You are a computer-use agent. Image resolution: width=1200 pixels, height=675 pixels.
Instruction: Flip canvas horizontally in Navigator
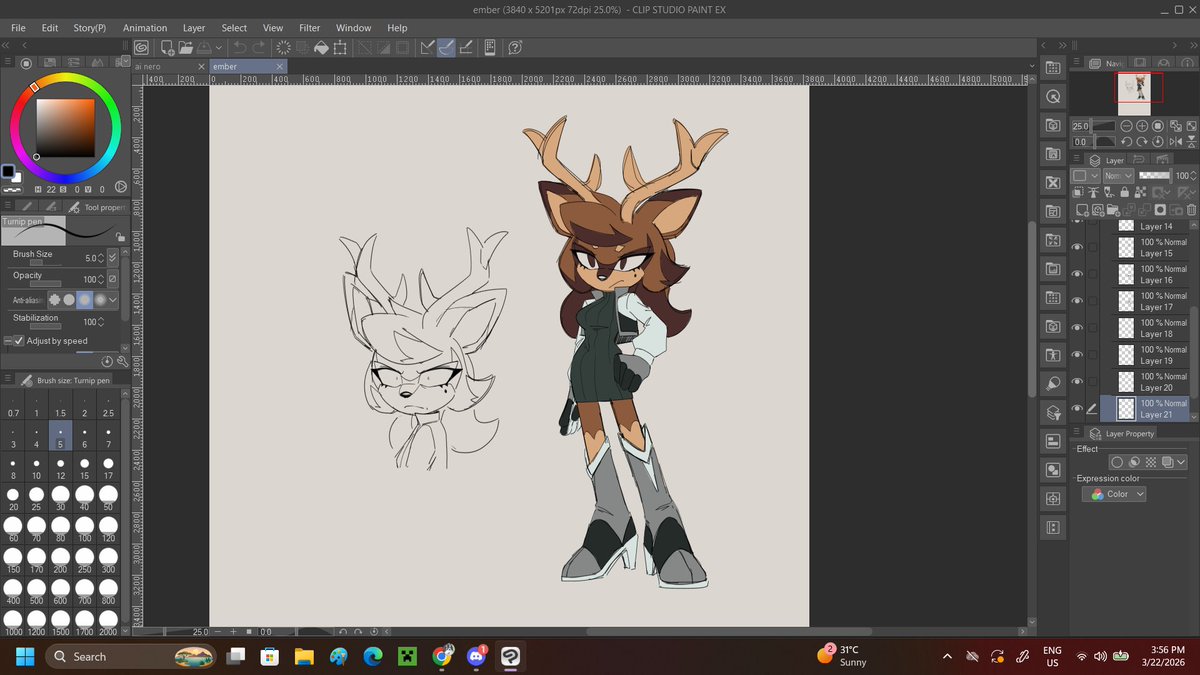(1174, 142)
